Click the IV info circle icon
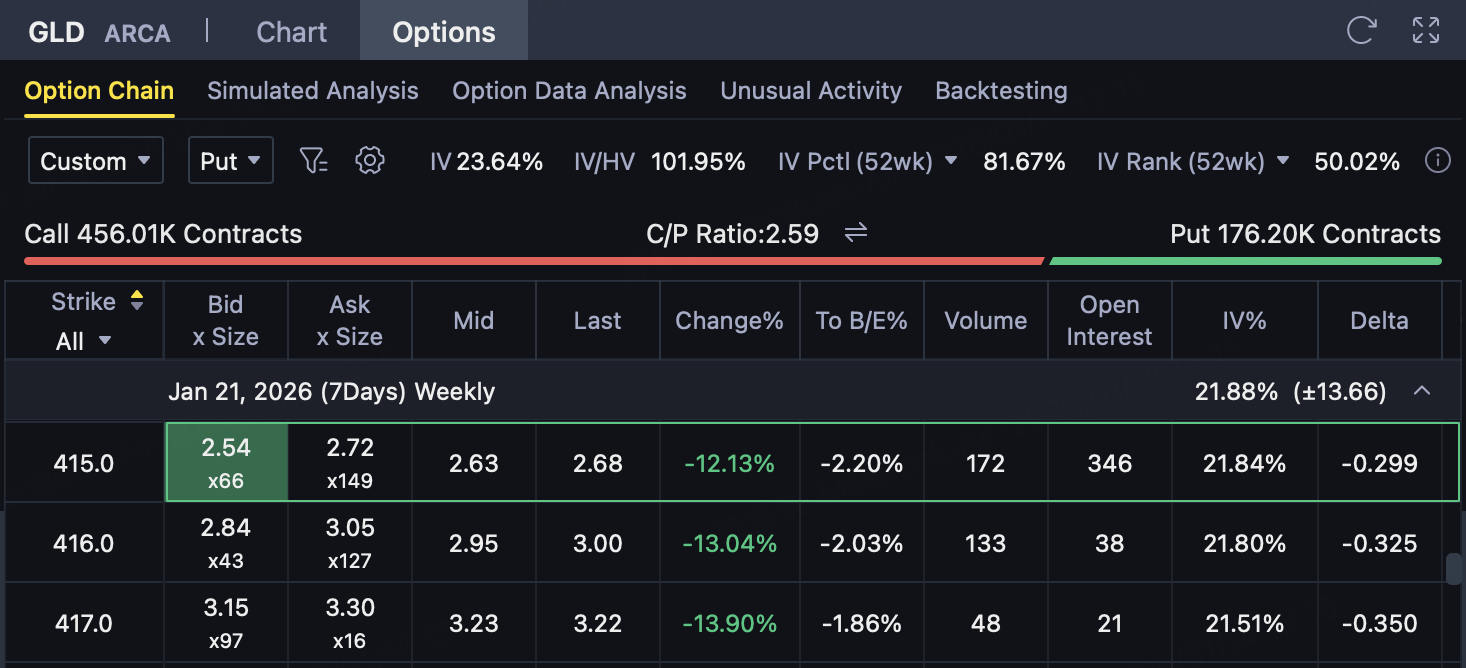 point(1438,161)
